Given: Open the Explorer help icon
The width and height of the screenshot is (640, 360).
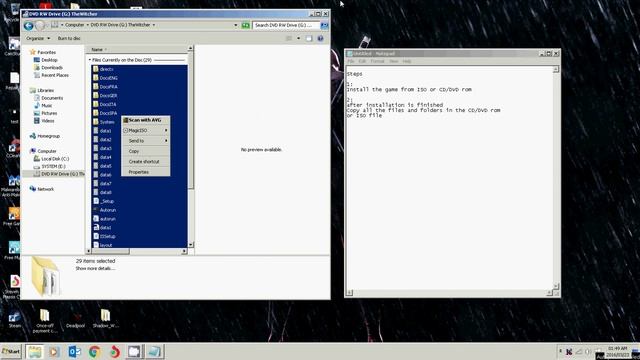Looking at the screenshot, I should [320, 38].
